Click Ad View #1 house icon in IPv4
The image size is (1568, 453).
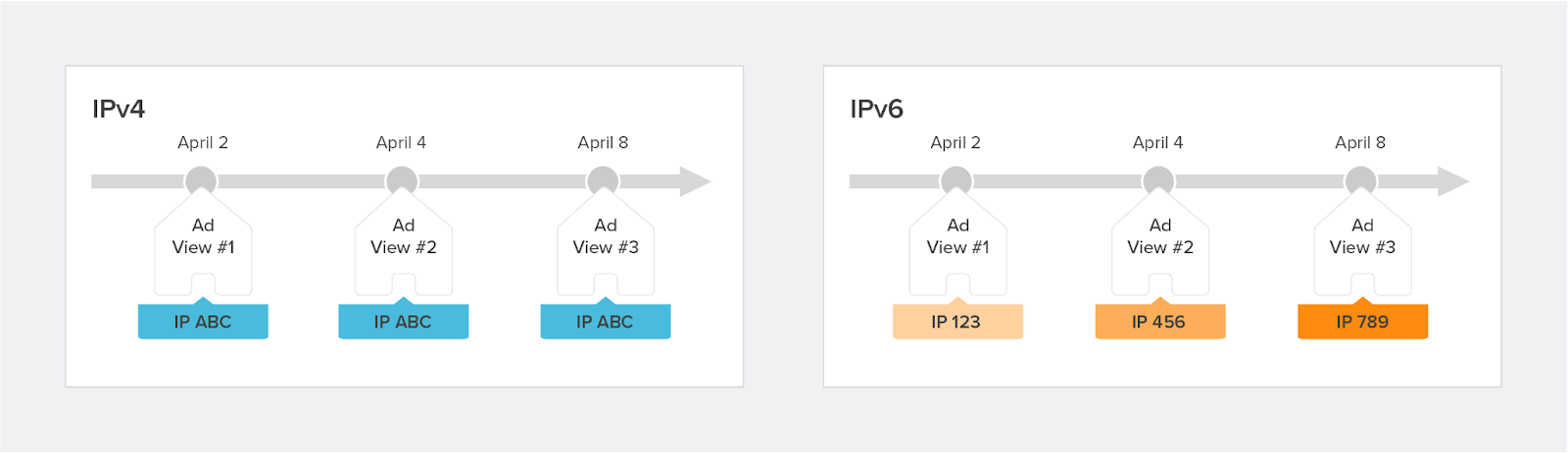click(x=203, y=243)
